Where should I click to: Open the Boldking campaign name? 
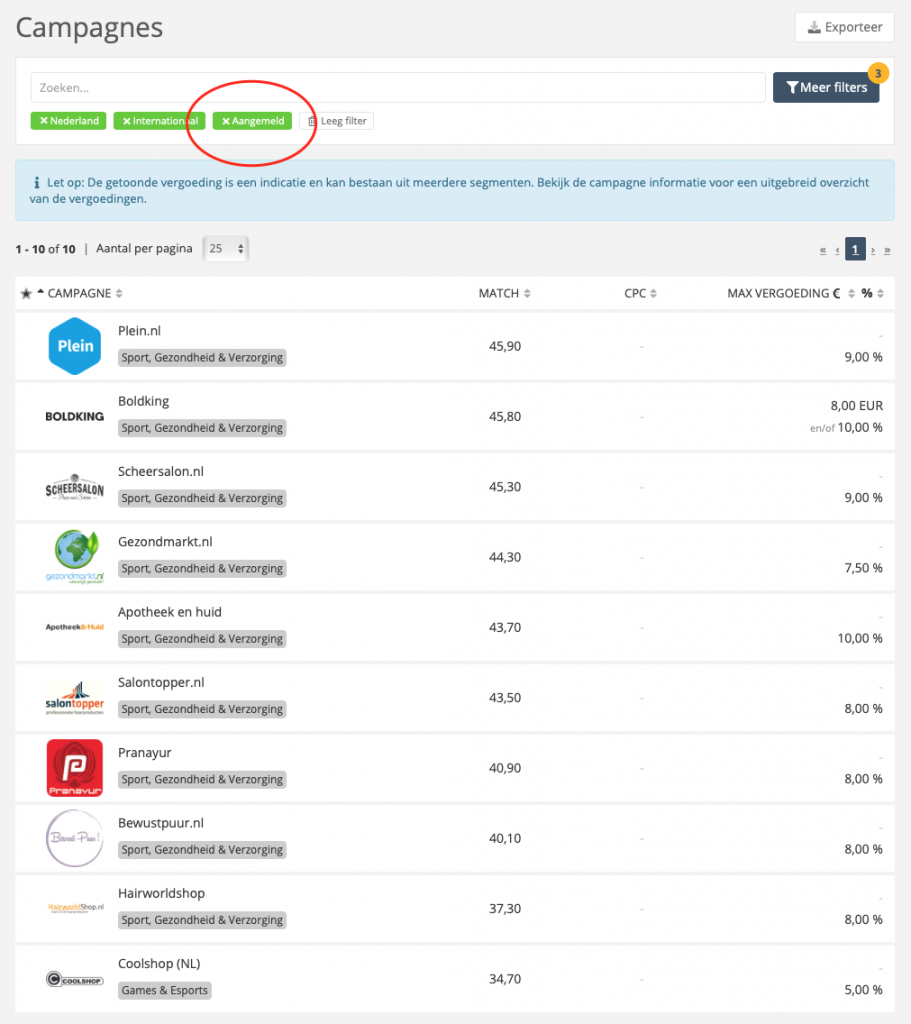coord(144,402)
